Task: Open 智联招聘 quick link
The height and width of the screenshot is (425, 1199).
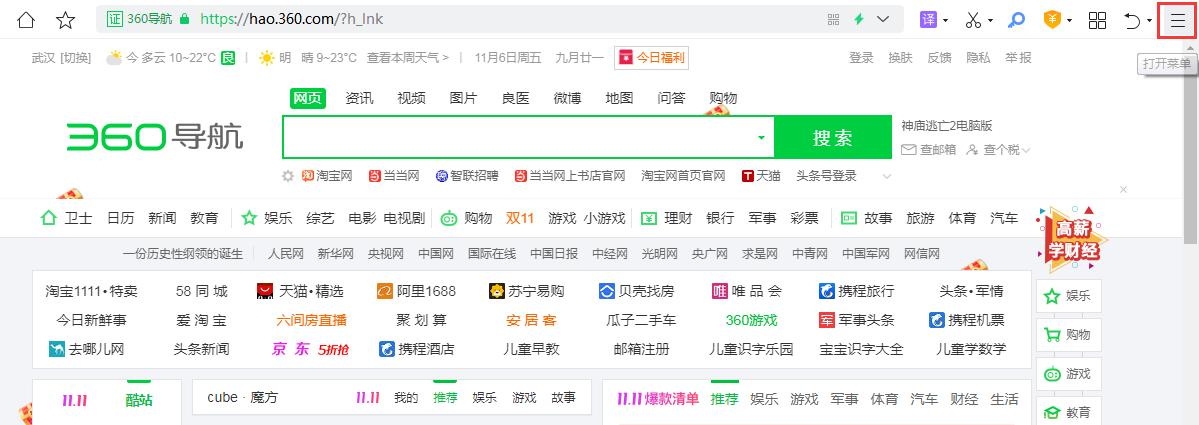Action: (466, 176)
